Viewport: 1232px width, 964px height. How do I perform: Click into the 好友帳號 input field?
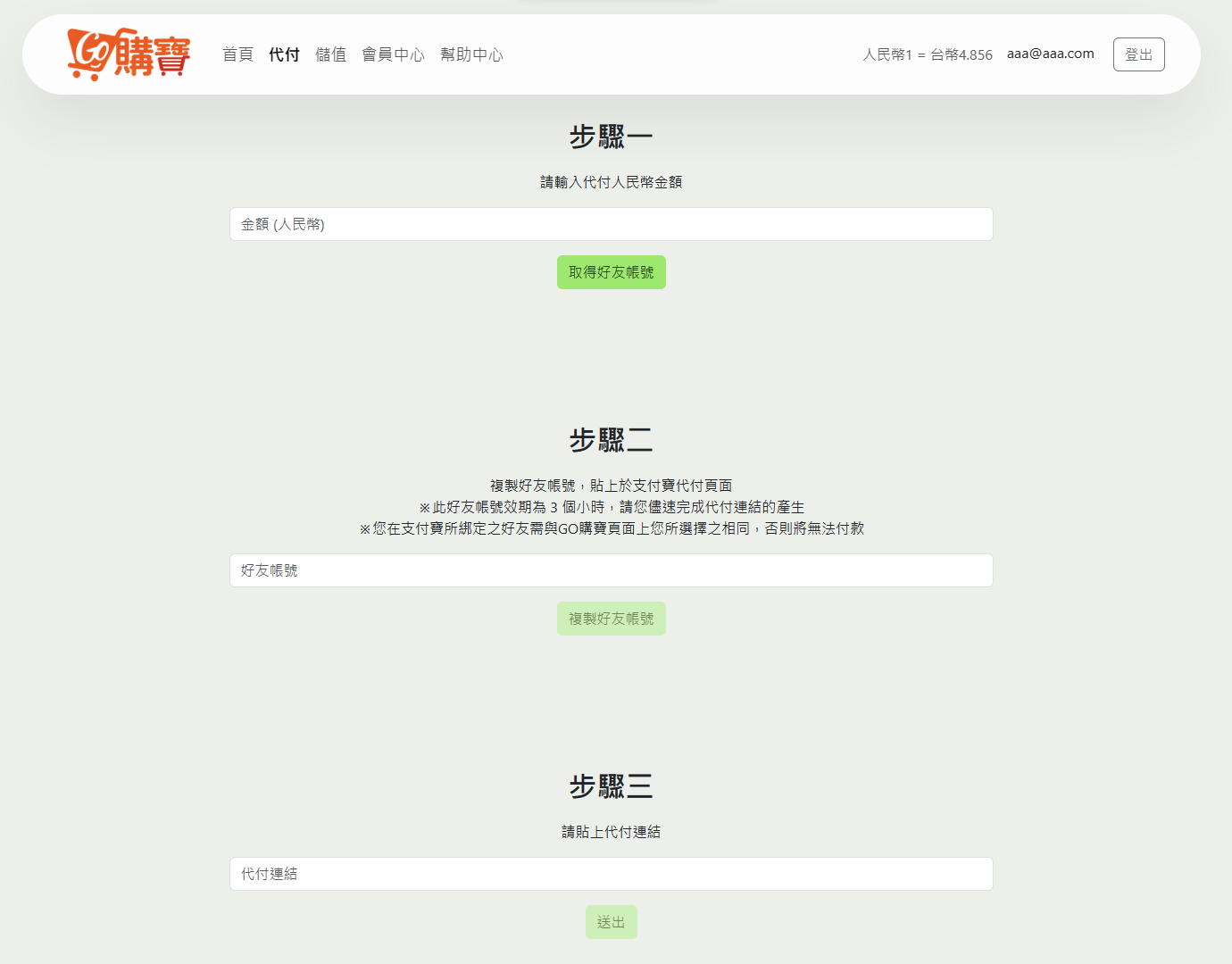point(611,570)
